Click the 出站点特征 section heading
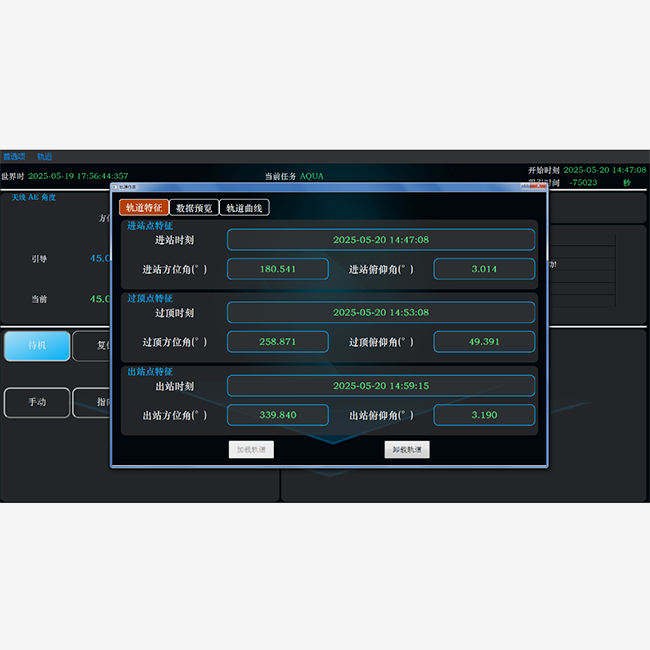650x650 pixels. tap(150, 371)
